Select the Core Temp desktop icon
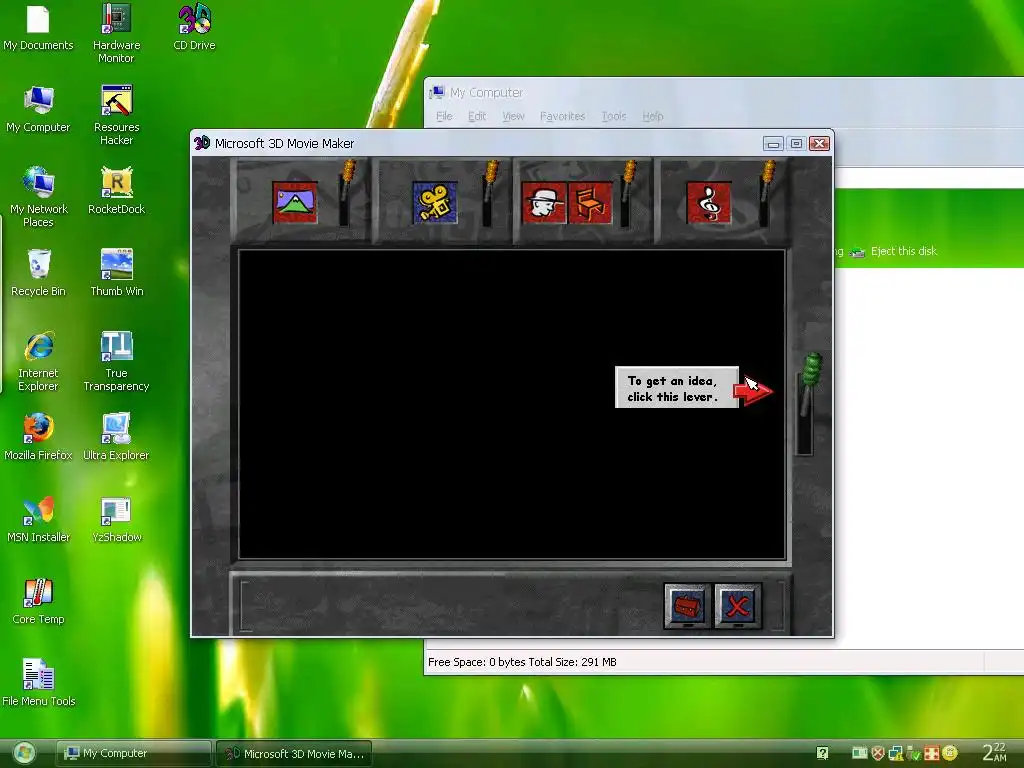Viewport: 1024px width, 768px height. (x=38, y=602)
